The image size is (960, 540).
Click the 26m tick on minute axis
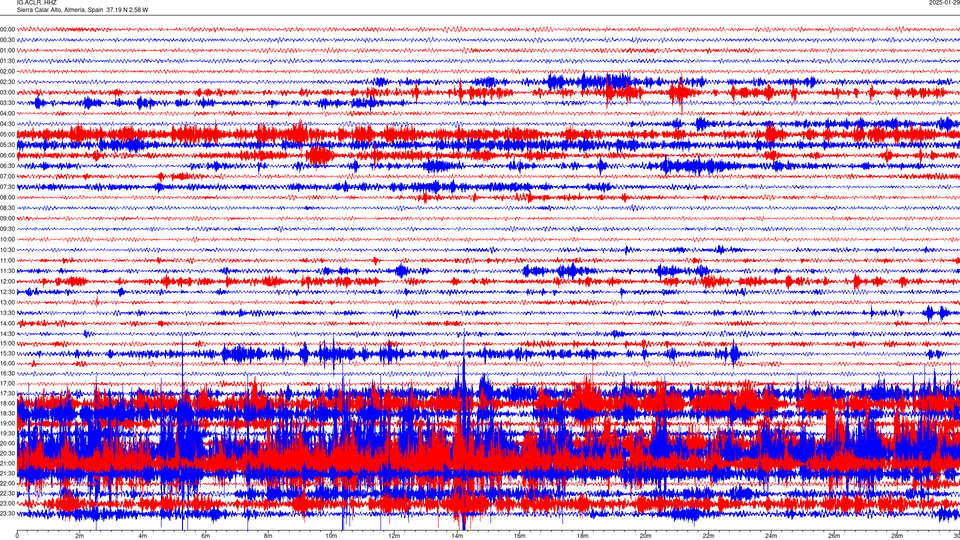[x=834, y=536]
